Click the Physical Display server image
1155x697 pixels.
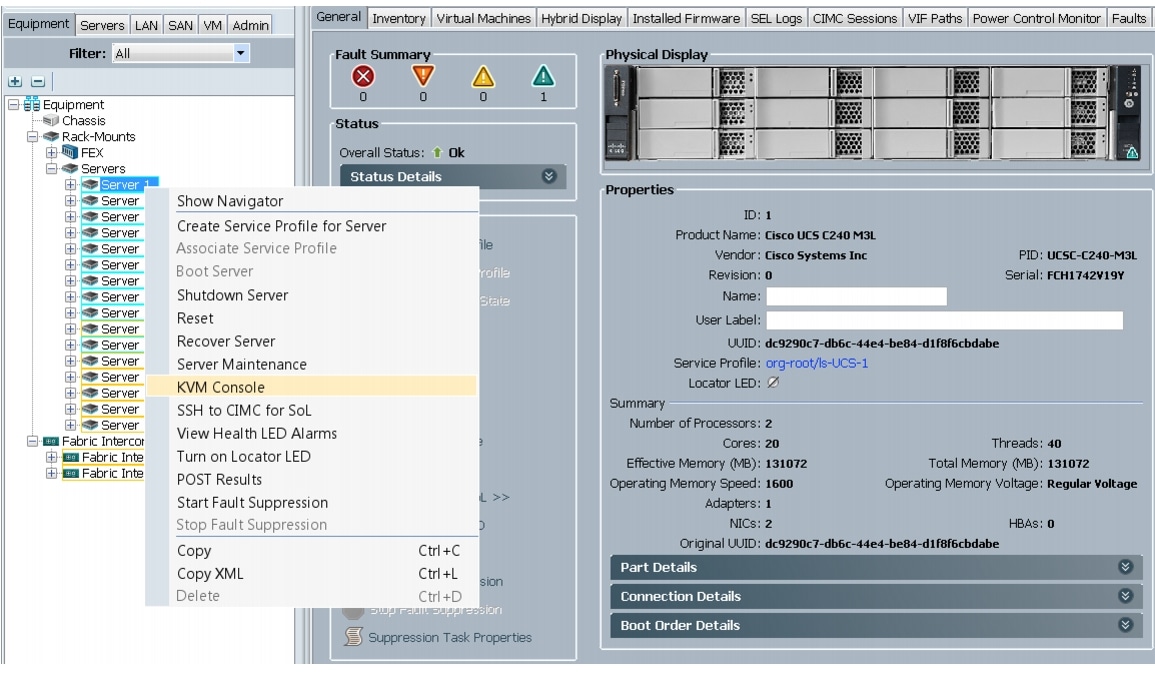[x=873, y=113]
